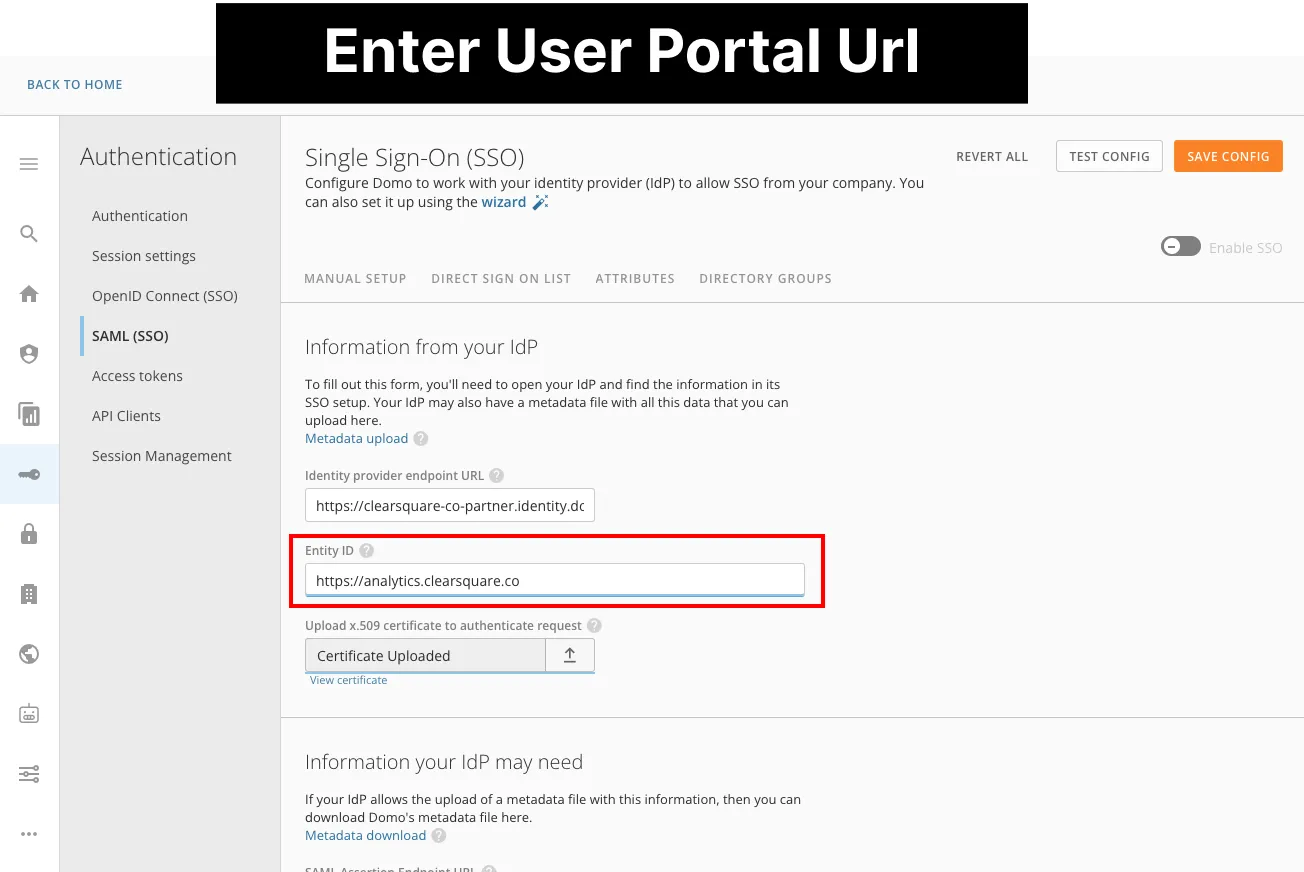Open the padlock icon in sidebar

tap(29, 534)
